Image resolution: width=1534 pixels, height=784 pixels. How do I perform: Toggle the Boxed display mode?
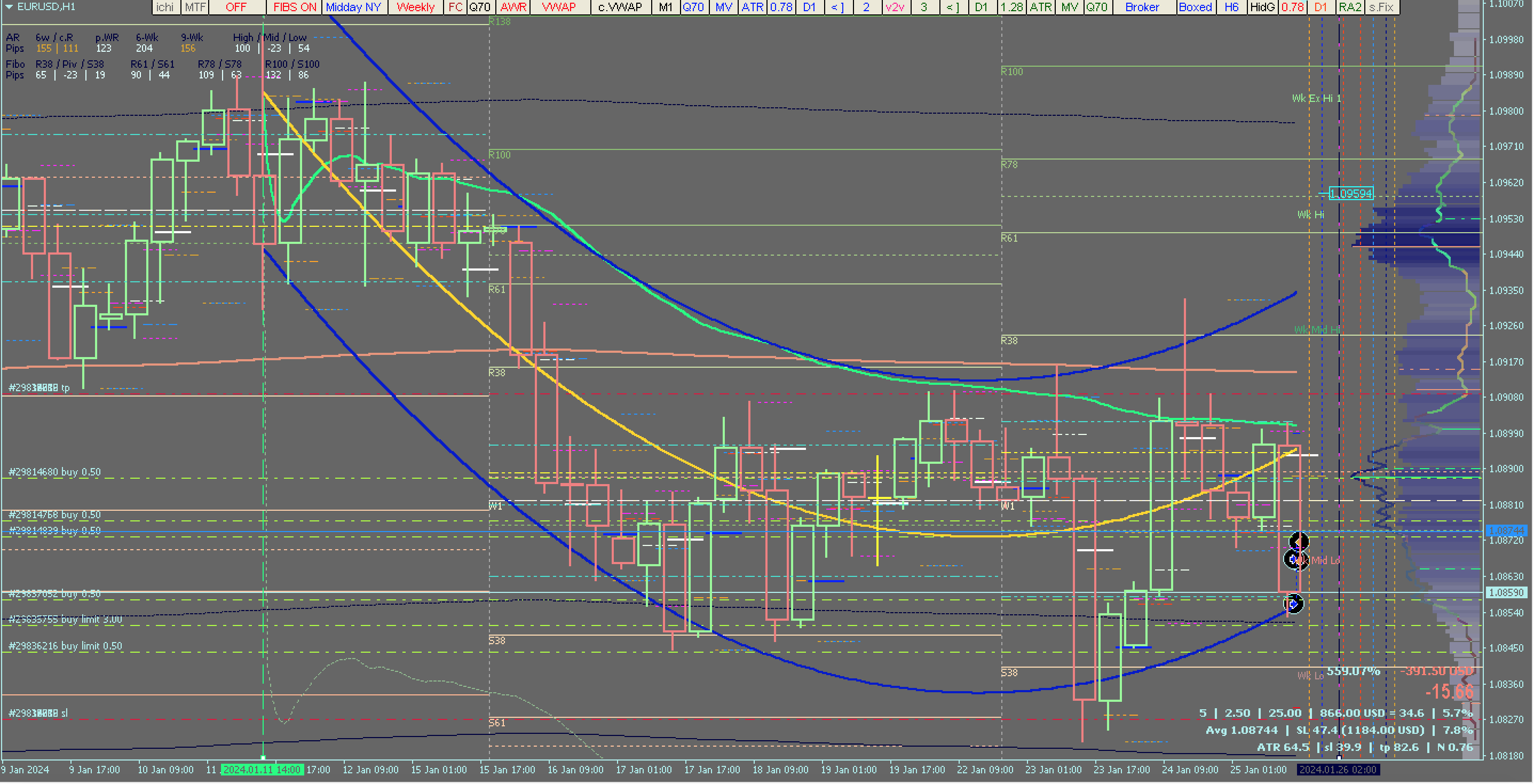click(1195, 7)
